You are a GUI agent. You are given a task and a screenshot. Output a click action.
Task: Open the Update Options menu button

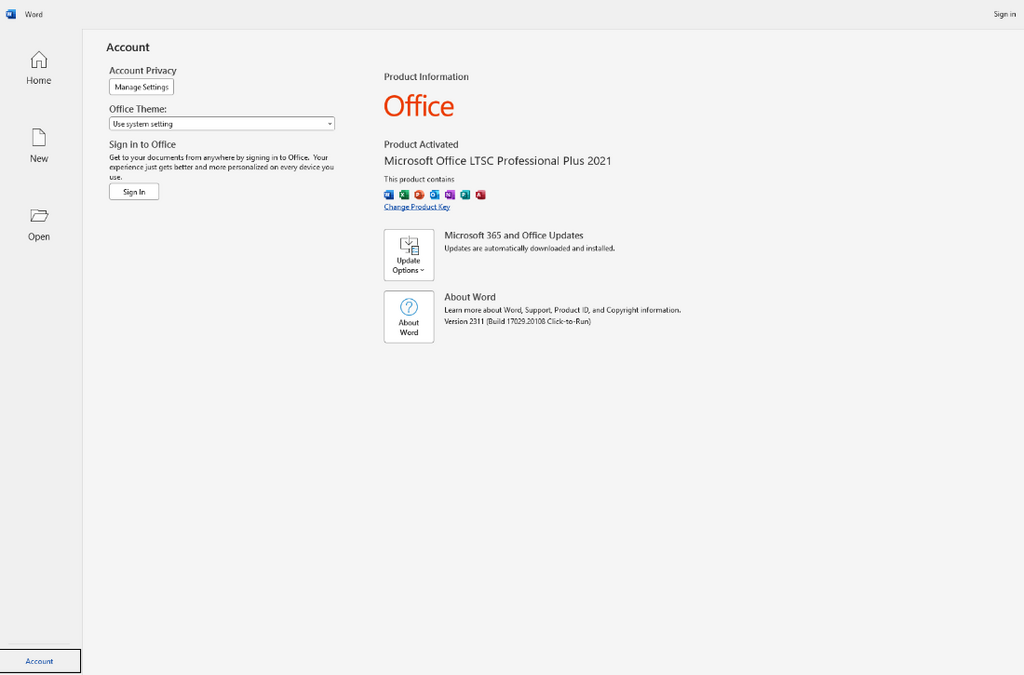coord(409,255)
